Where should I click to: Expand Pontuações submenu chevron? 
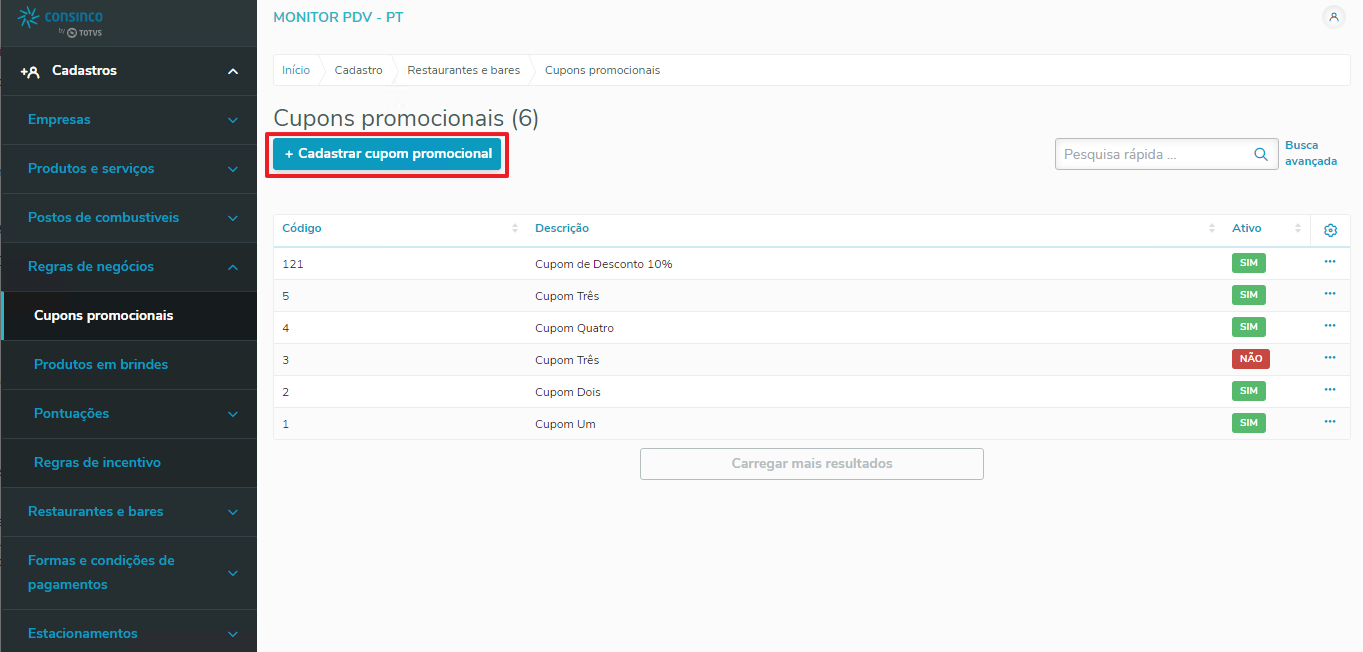(x=233, y=414)
